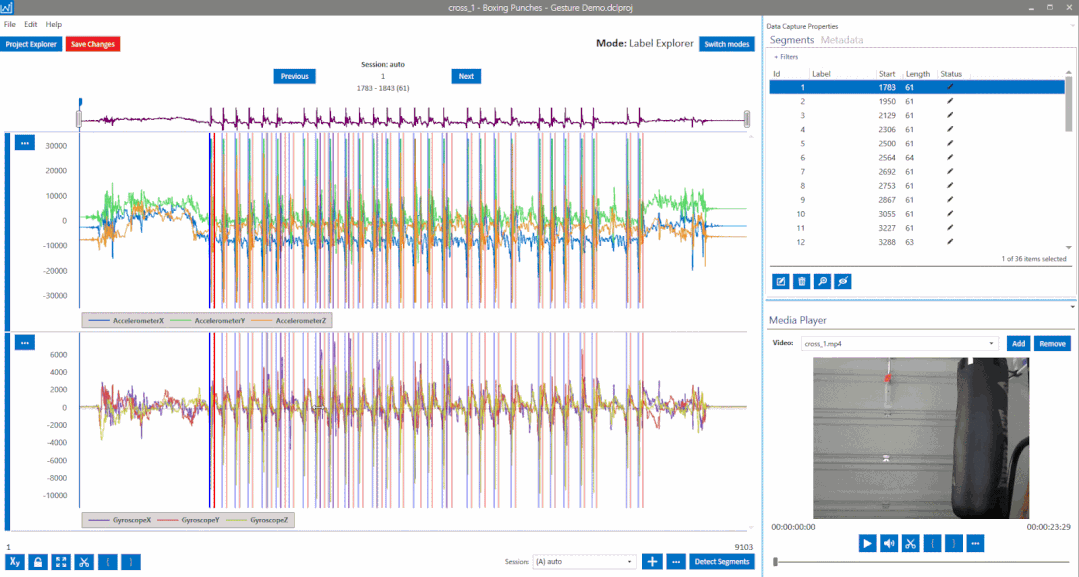Delete the selected segment with trash icon
The height and width of the screenshot is (577, 1079).
[x=801, y=282]
